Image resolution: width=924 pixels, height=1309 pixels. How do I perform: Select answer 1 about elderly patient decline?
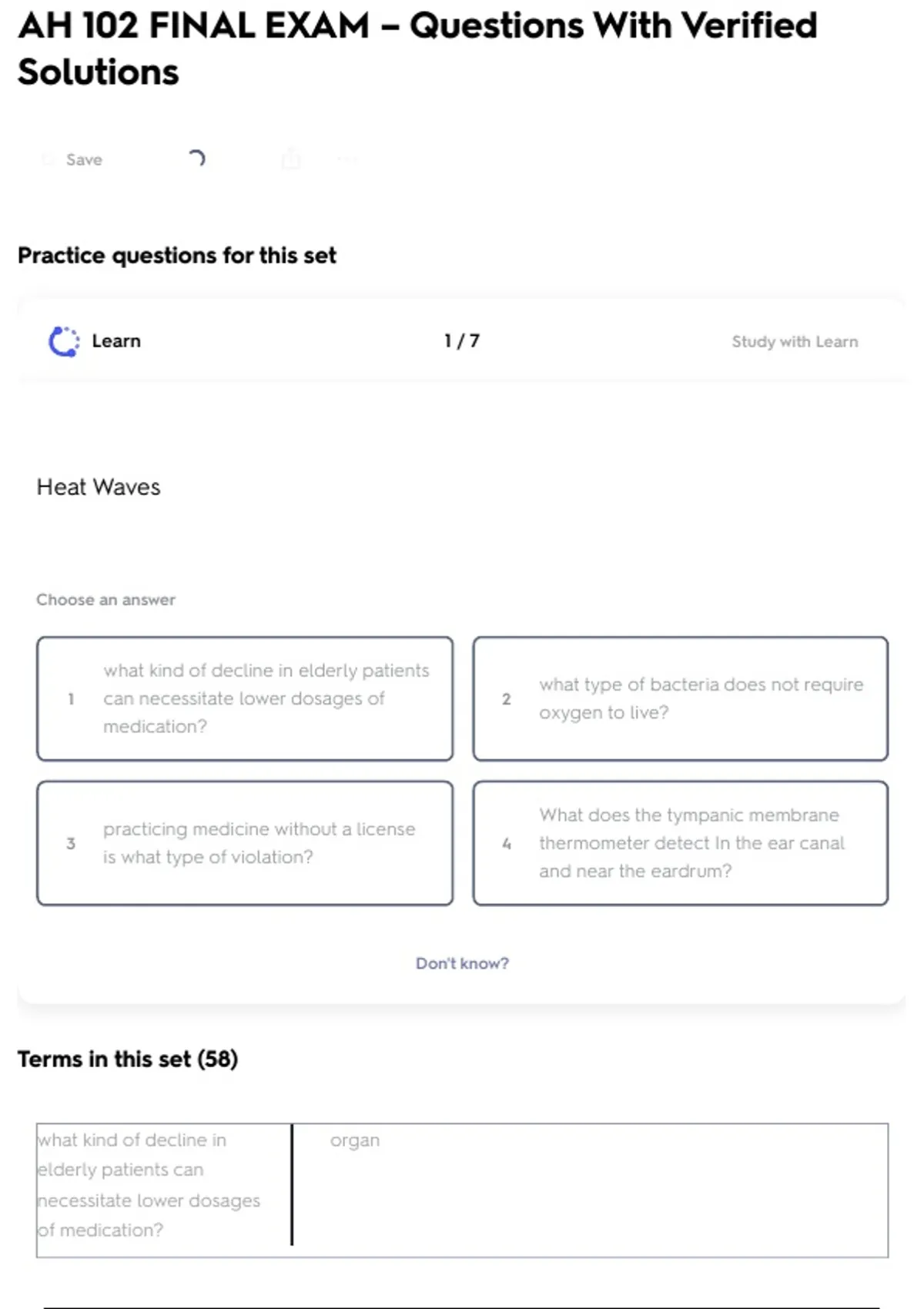[x=245, y=698]
